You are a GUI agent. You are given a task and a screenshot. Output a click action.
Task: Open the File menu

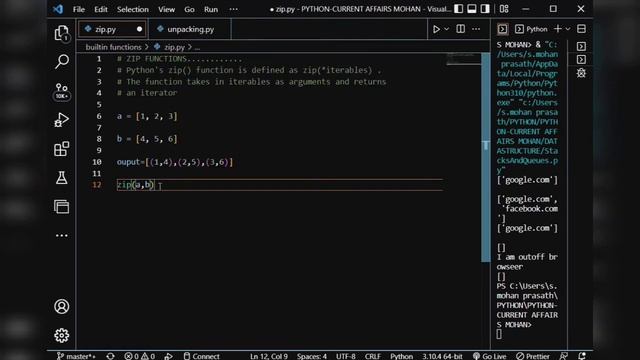[x=79, y=9]
